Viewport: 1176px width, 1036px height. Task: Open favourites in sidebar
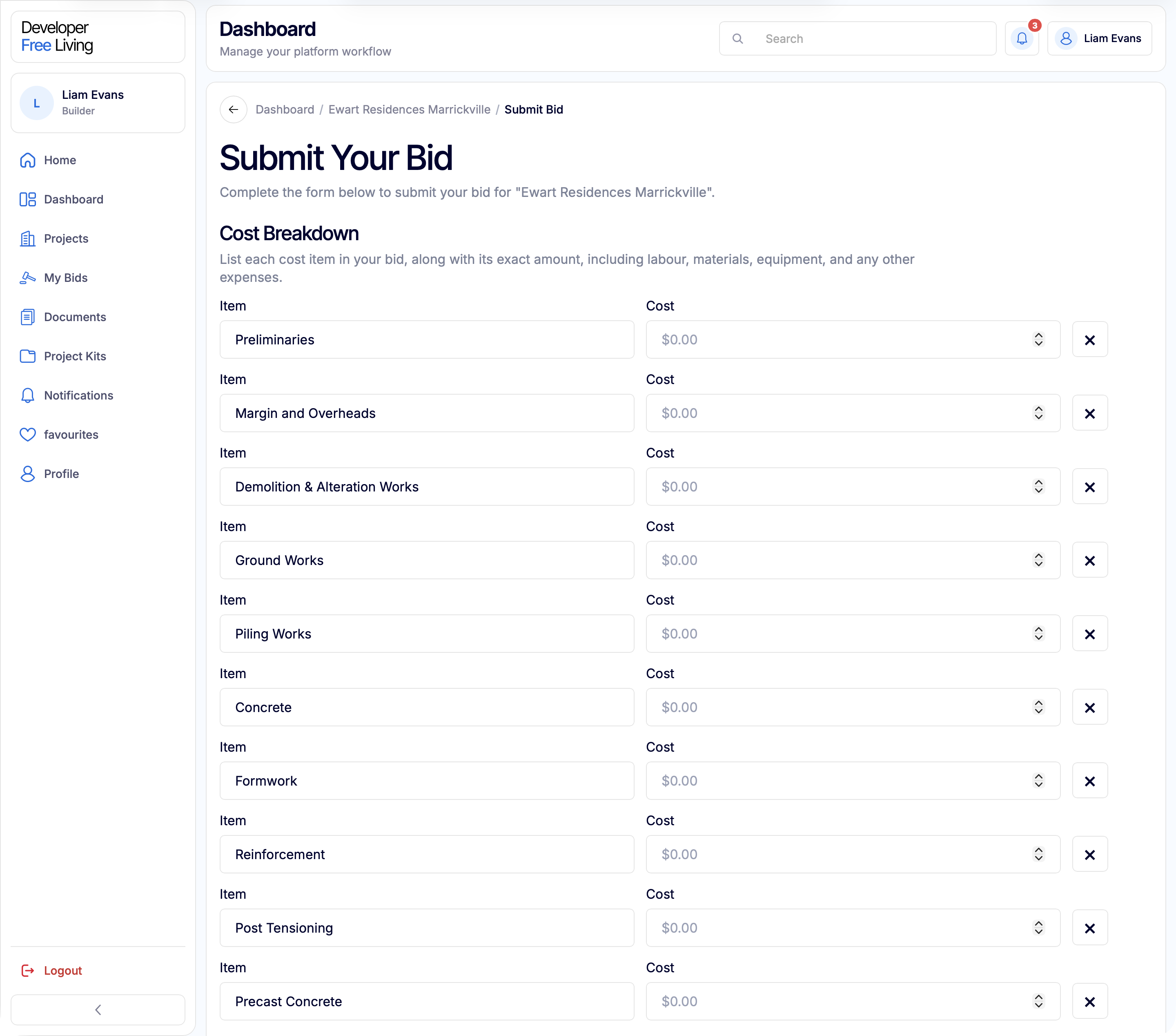pos(98,435)
